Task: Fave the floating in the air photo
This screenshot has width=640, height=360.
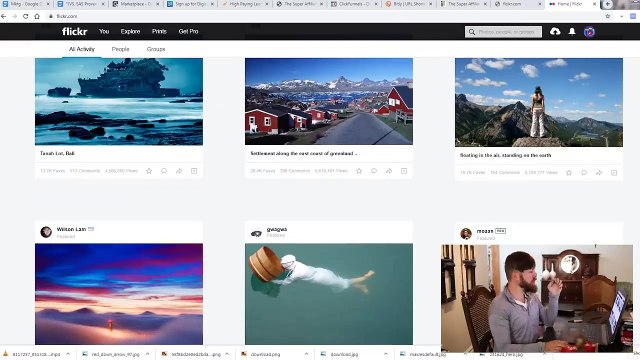Action: [569, 173]
